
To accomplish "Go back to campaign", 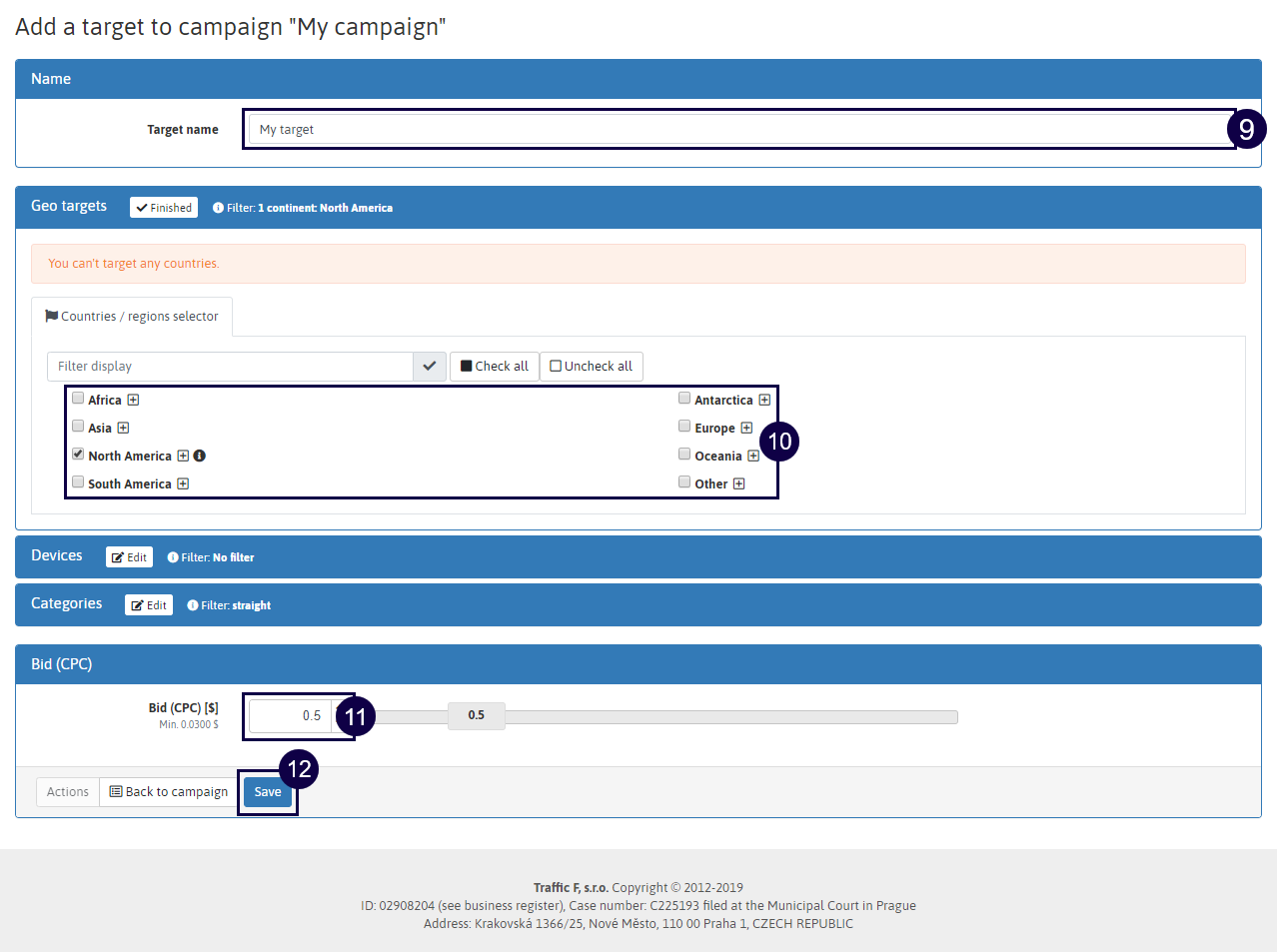I will click(x=169, y=792).
